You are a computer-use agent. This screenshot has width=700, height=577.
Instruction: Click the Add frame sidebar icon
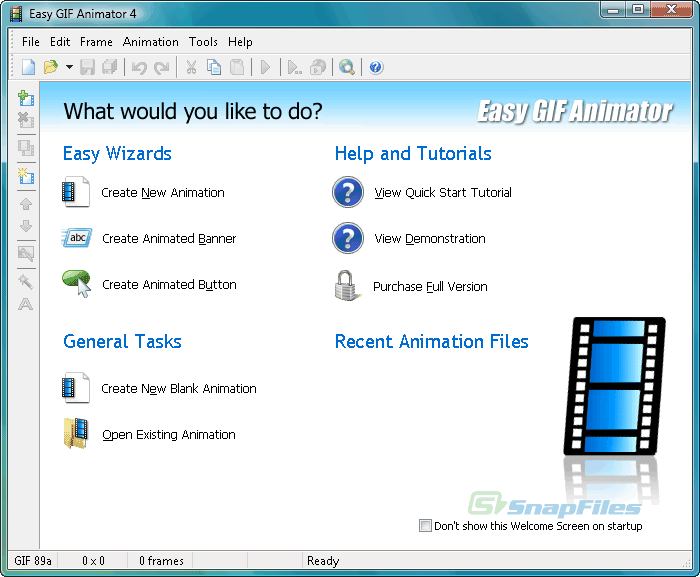26,98
